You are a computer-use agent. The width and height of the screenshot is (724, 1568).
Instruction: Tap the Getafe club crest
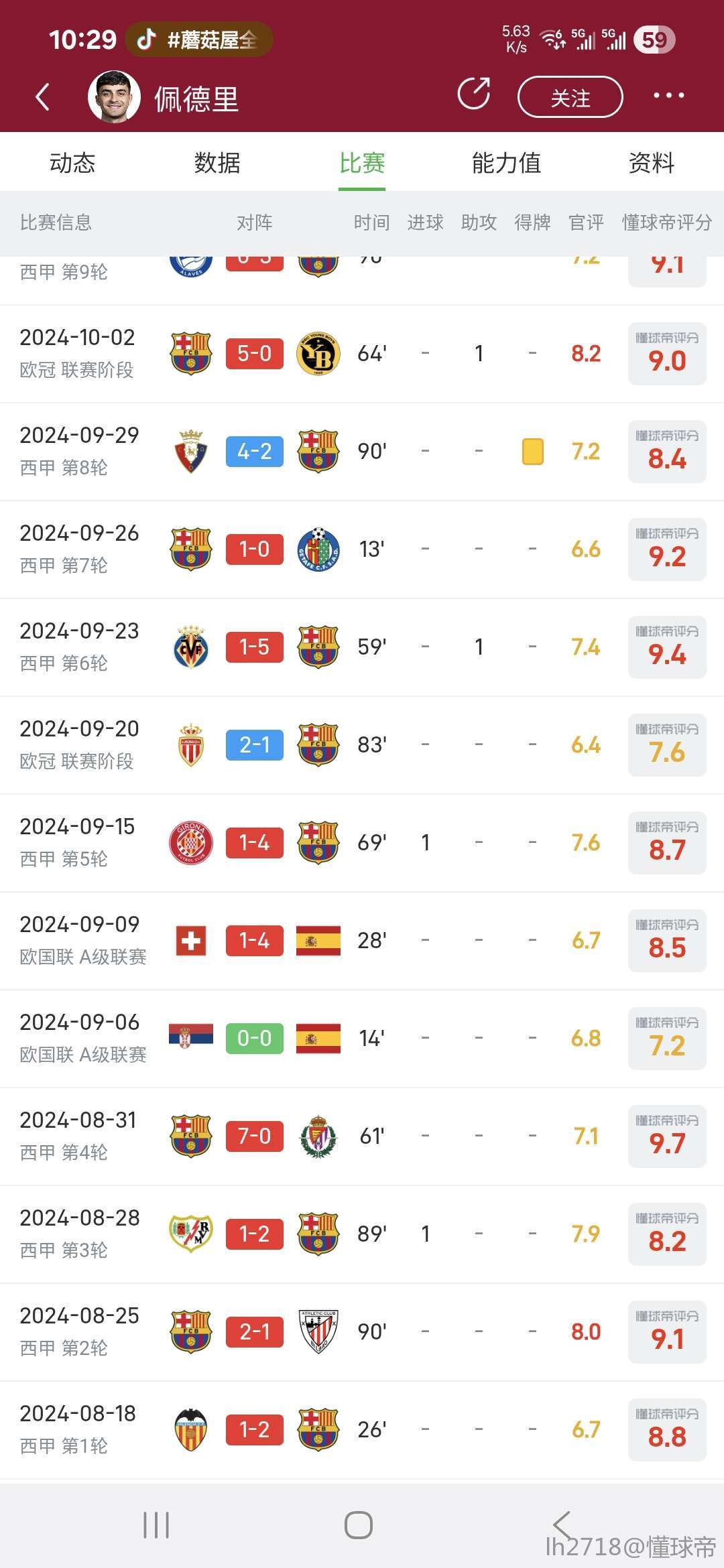tap(318, 549)
